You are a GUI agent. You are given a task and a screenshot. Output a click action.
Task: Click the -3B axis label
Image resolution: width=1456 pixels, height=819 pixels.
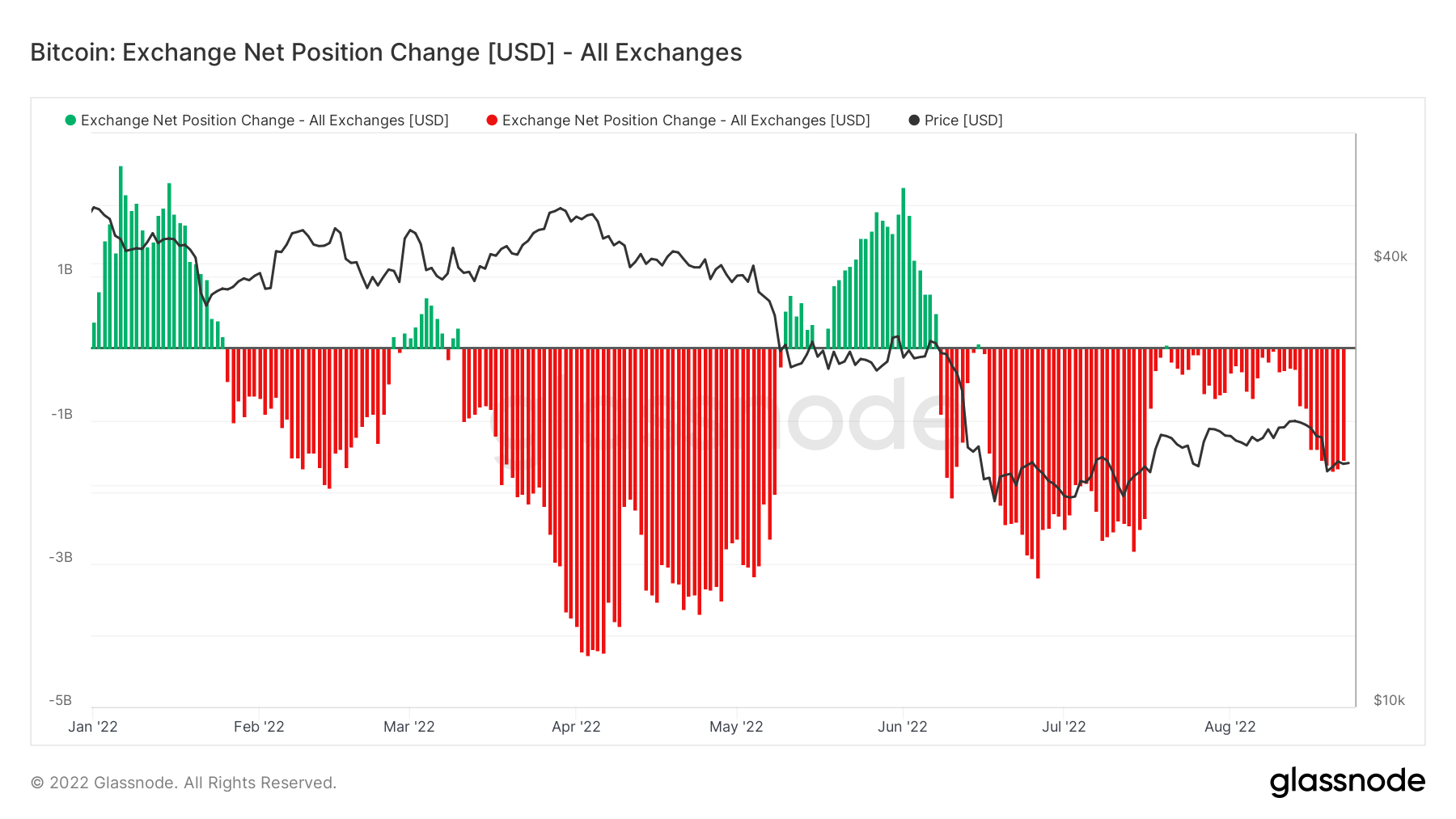click(x=61, y=557)
